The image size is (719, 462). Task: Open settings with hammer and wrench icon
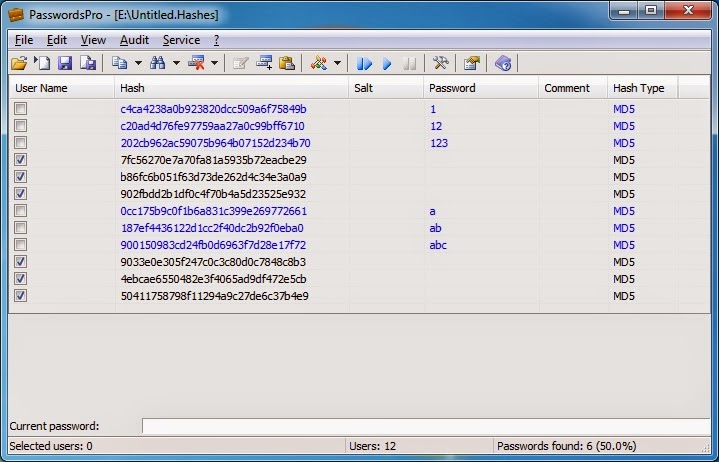440,63
